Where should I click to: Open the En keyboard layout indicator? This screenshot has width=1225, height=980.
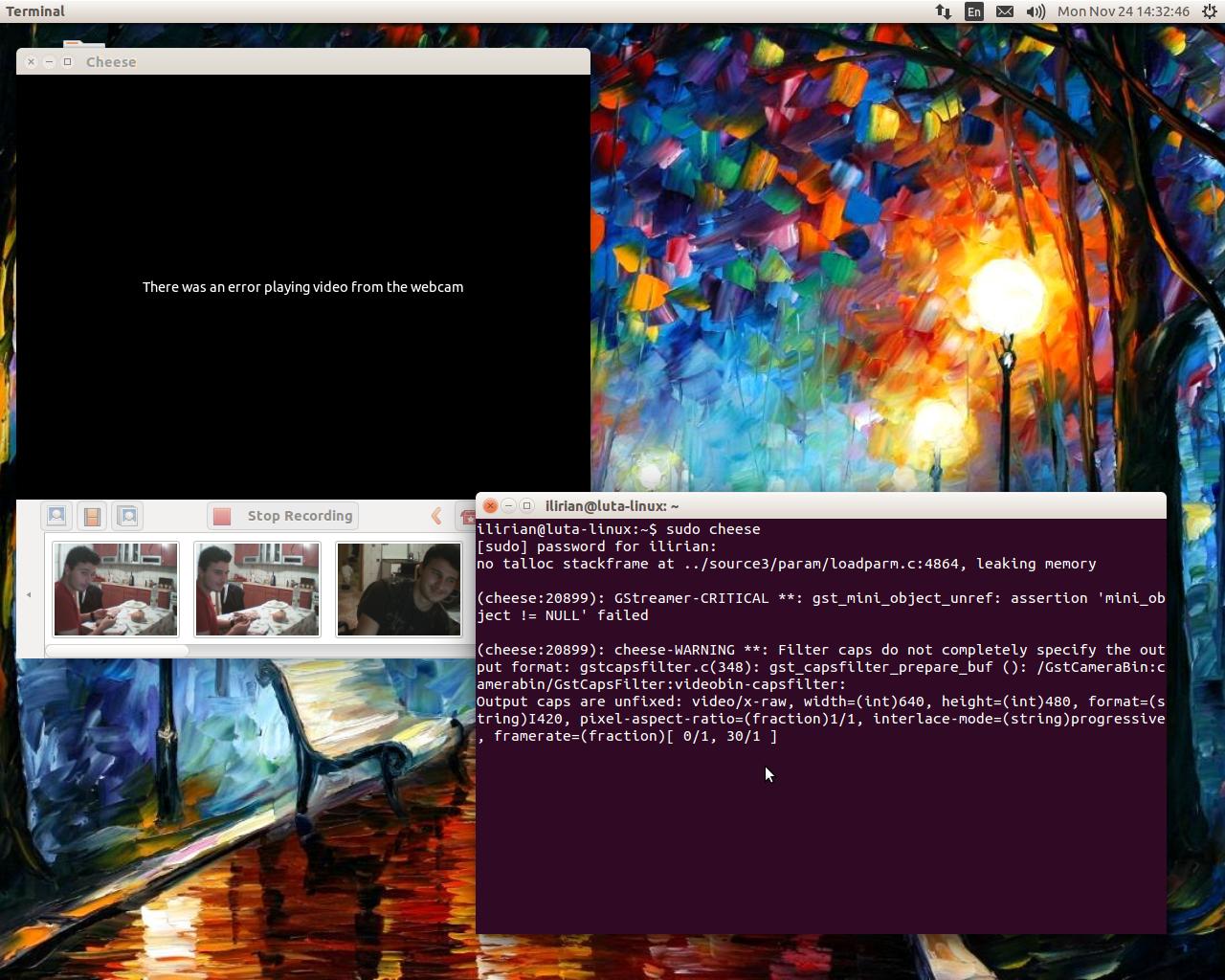pyautogui.click(x=973, y=11)
